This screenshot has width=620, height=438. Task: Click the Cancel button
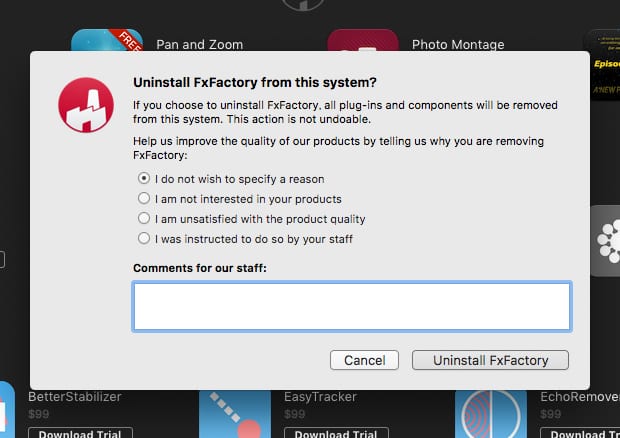pyautogui.click(x=364, y=360)
